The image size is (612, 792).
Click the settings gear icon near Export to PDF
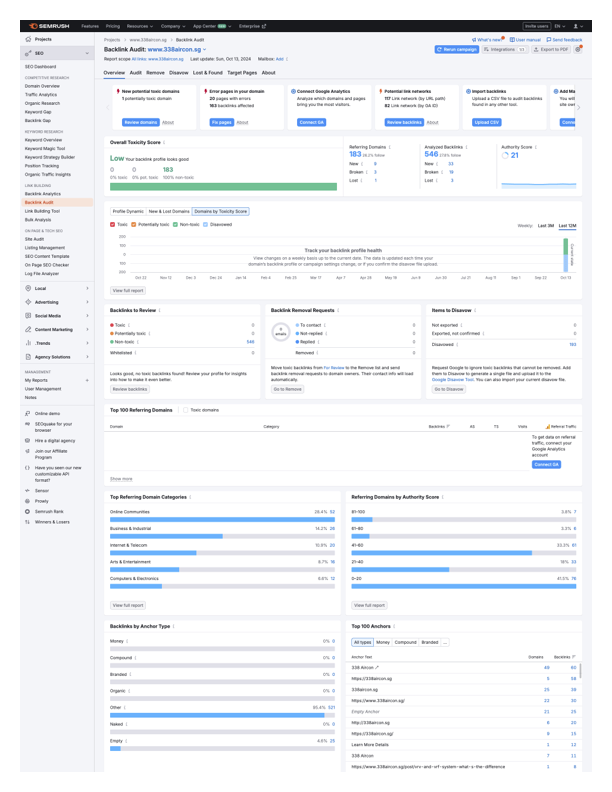coord(578,49)
